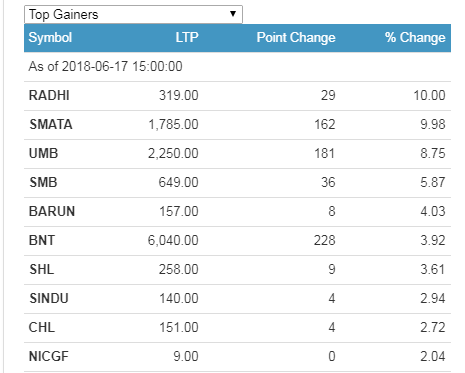Image resolution: width=465 pixels, height=373 pixels.
Task: Open the NICGF stock symbol
Action: 49,357
